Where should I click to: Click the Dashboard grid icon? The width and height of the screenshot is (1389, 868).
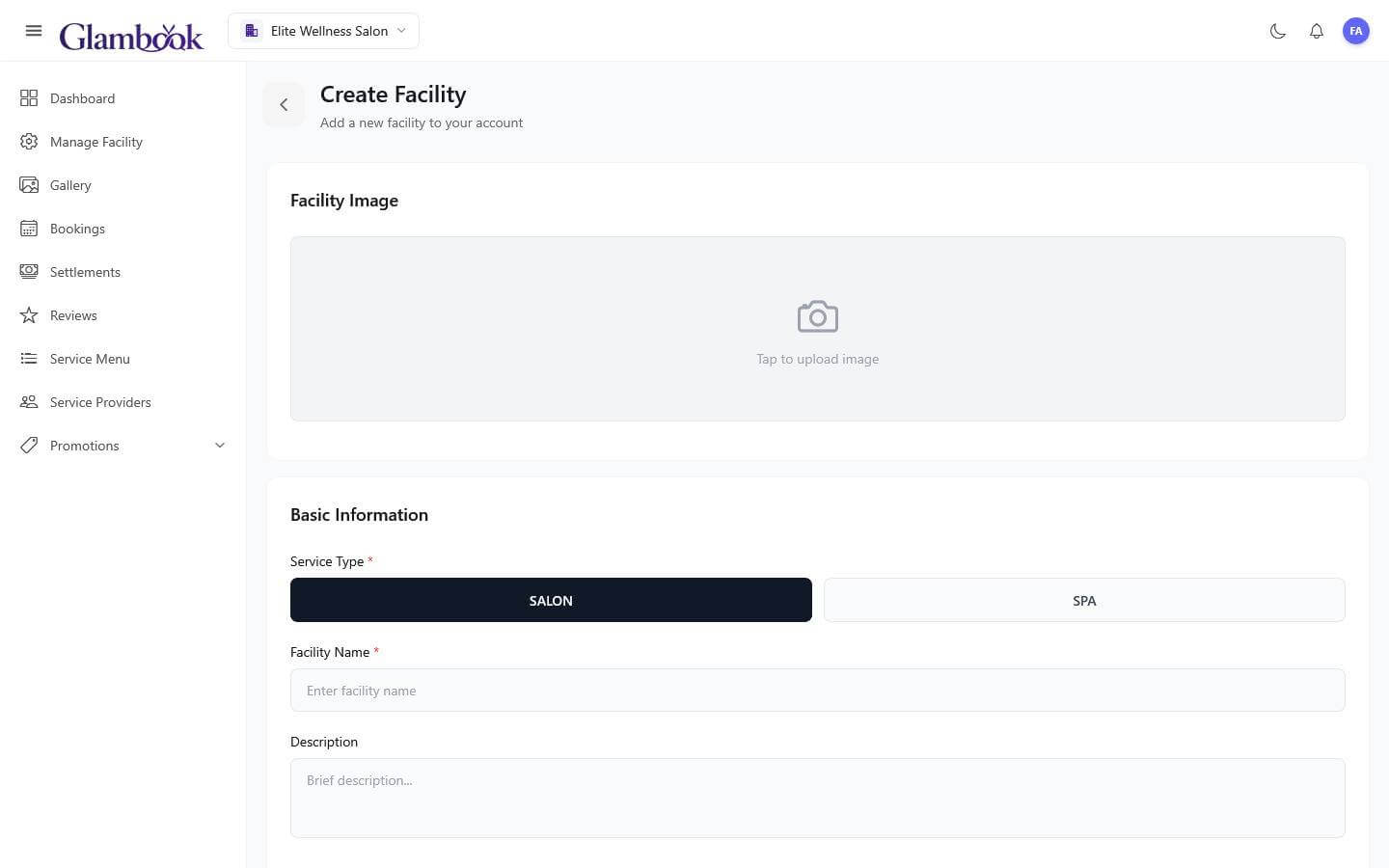pyautogui.click(x=29, y=98)
